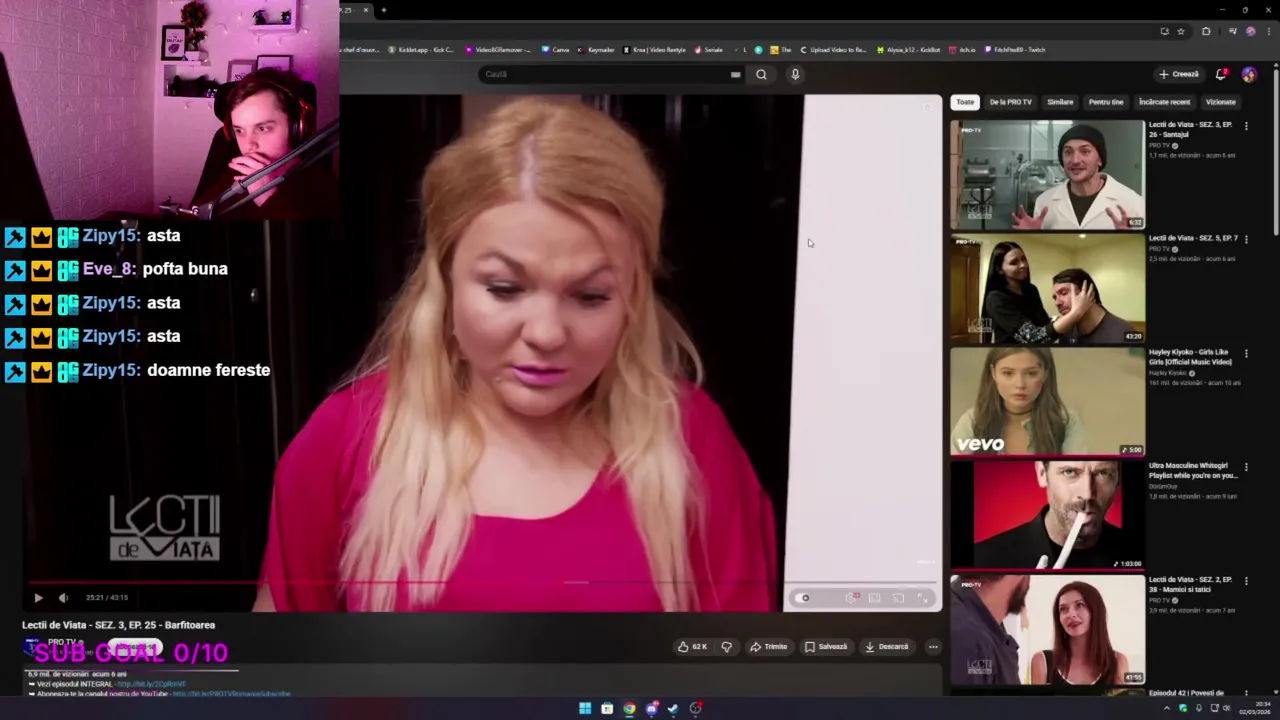This screenshot has height=720, width=1280.
Task: Download the video with Descarcă button
Action: (887, 647)
